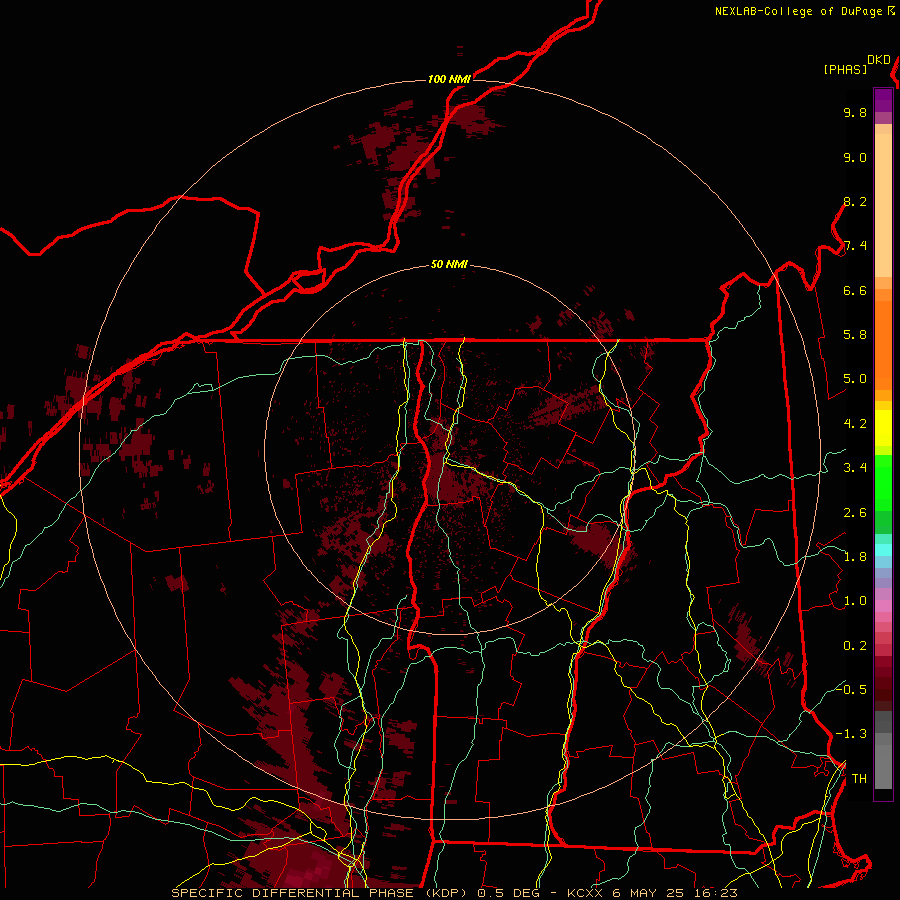Screen dimensions: 900x900
Task: Click the 8.2 legend value
Action: click(855, 202)
